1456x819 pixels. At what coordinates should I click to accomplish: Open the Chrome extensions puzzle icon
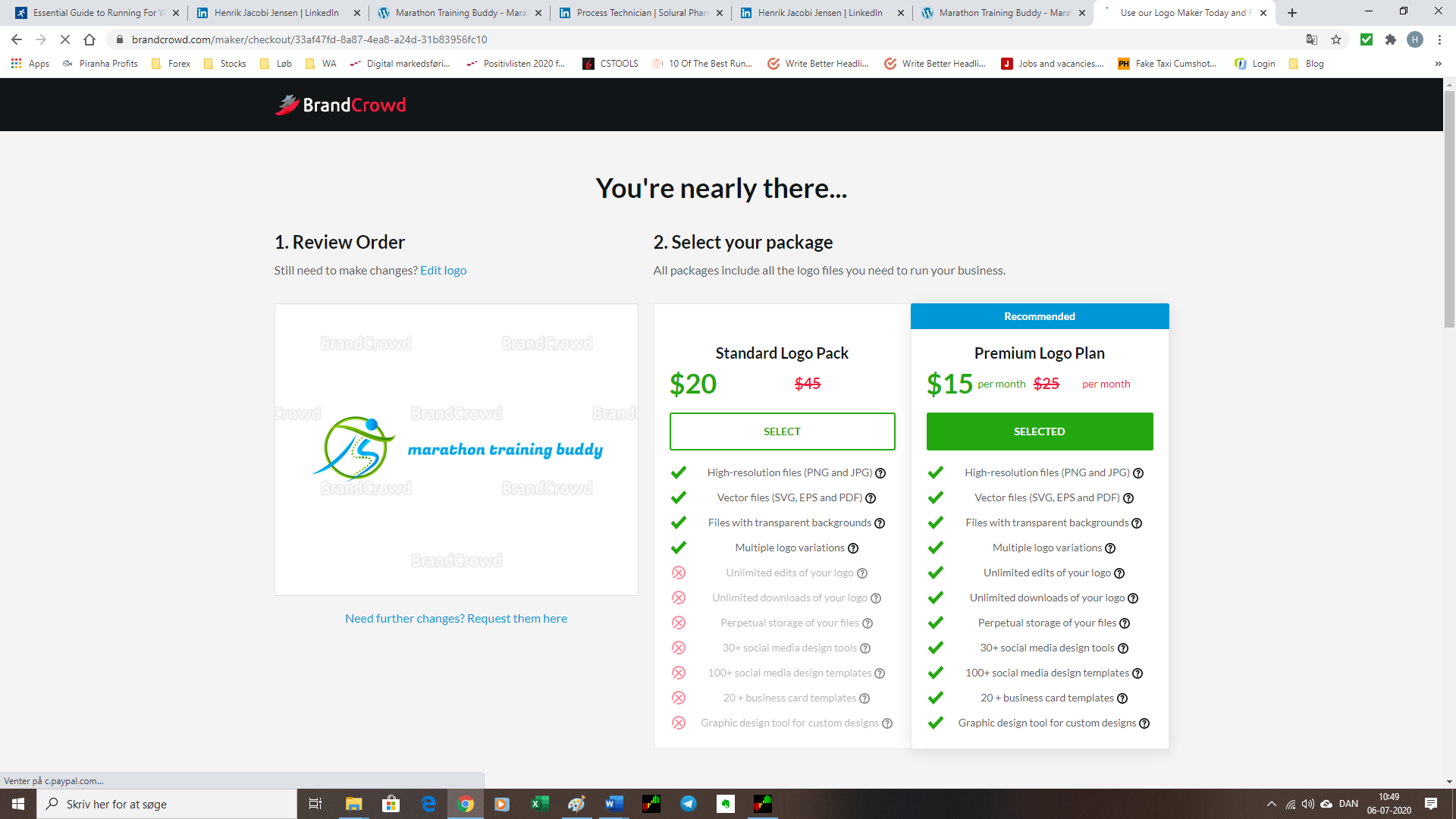[1390, 39]
